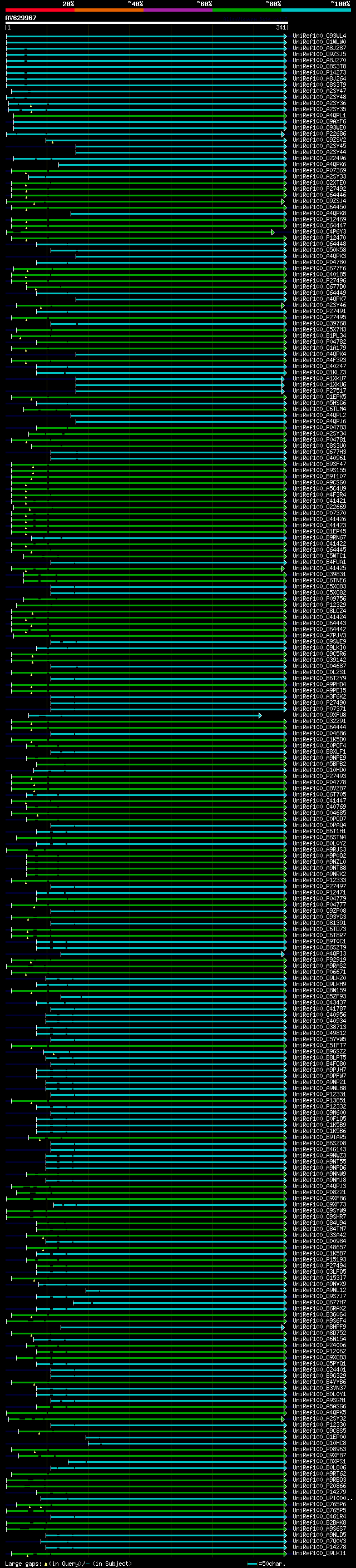Image resolution: width=356 pixels, height=1568 pixels.
Task: Select hit label UniRef100_Q9ZSJ4
Action: coord(319,201)
